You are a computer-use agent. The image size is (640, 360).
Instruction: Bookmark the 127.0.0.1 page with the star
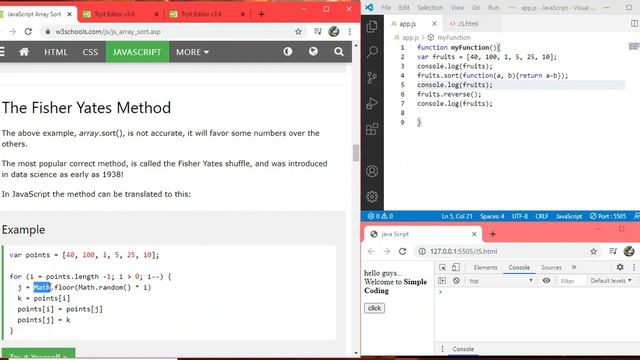[593, 251]
